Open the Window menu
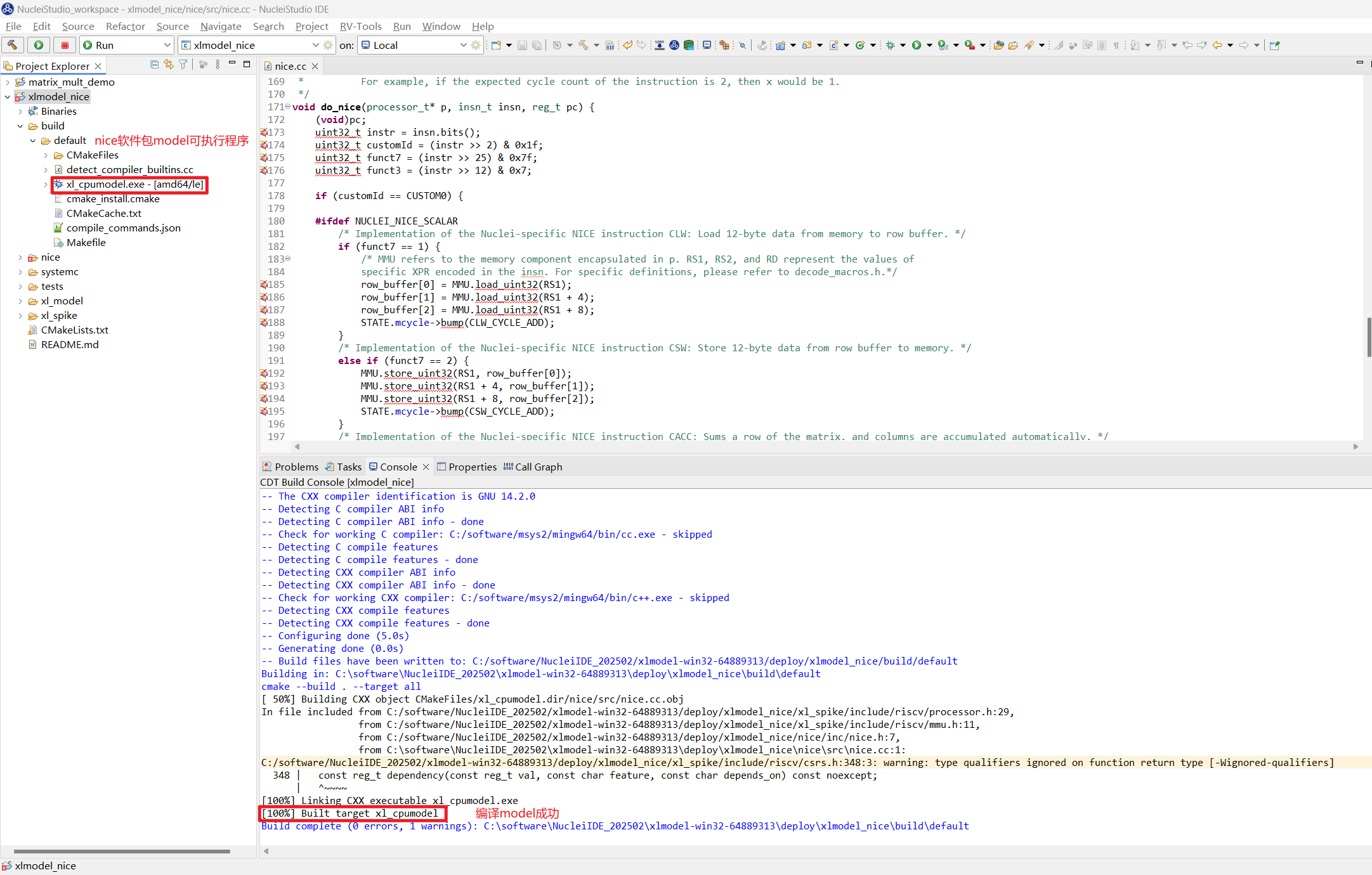This screenshot has width=1372, height=875. (x=441, y=26)
